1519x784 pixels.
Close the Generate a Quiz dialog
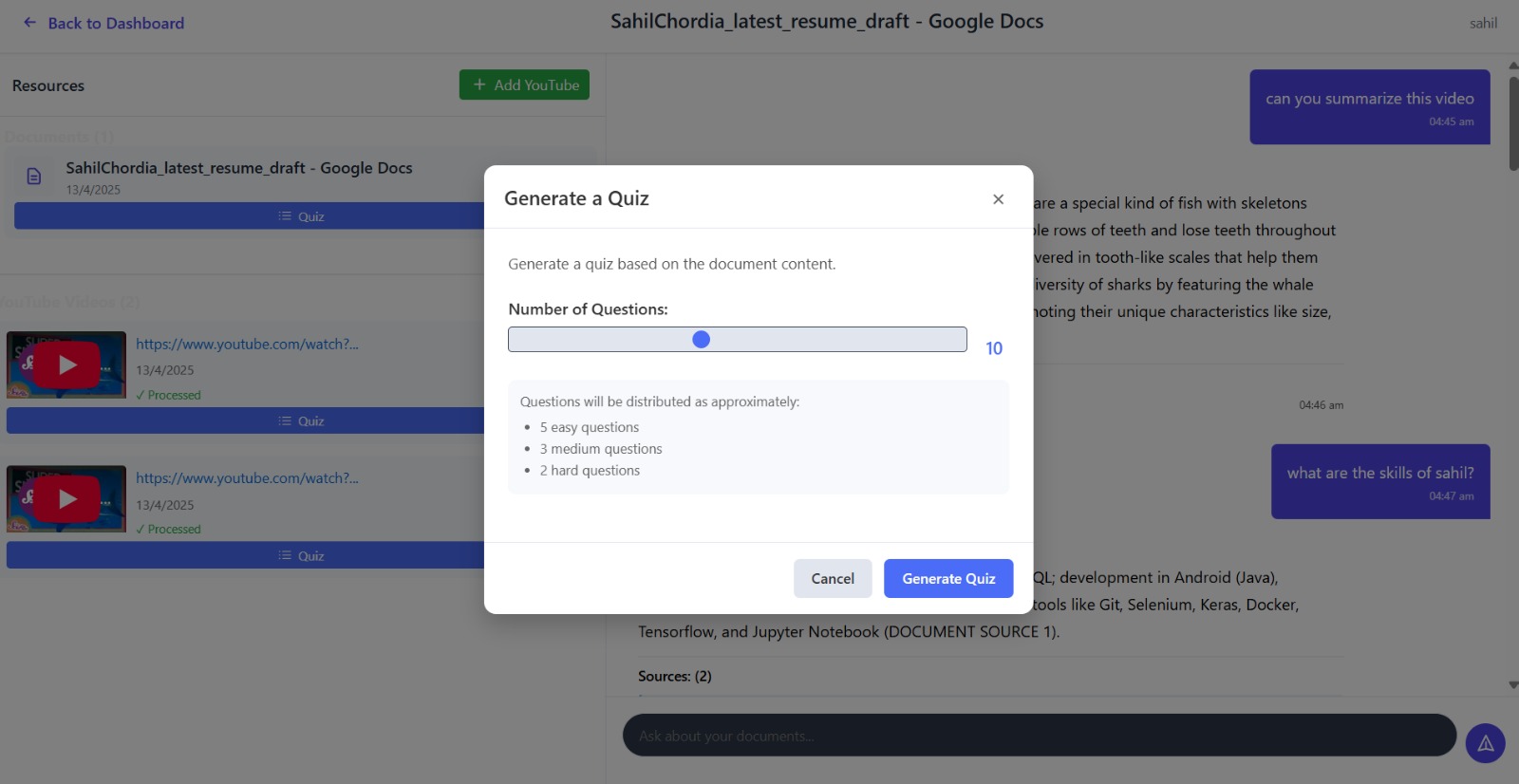pos(998,199)
